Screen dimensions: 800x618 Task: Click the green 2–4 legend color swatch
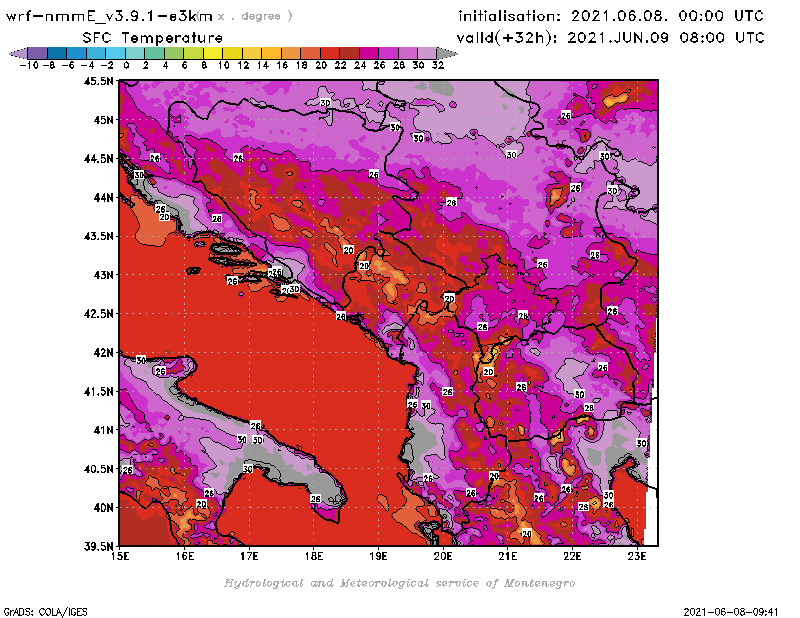pyautogui.click(x=155, y=53)
